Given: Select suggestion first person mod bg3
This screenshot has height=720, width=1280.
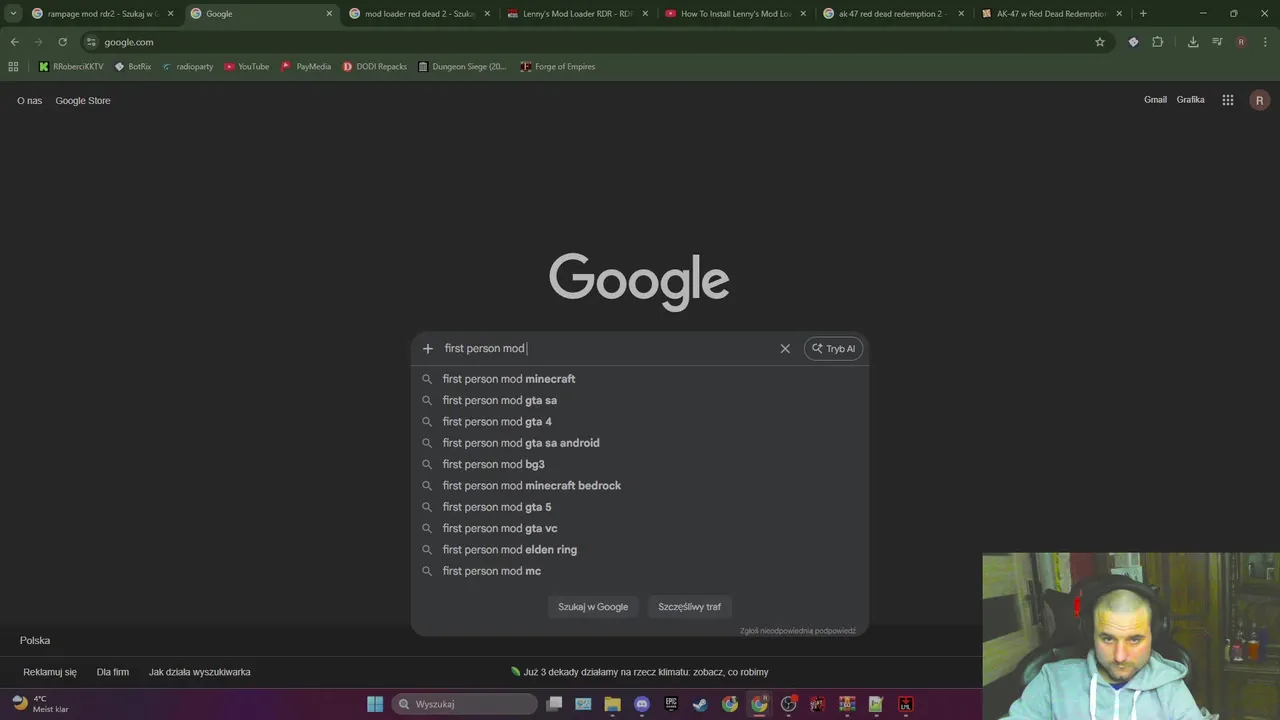Looking at the screenshot, I should (x=640, y=464).
